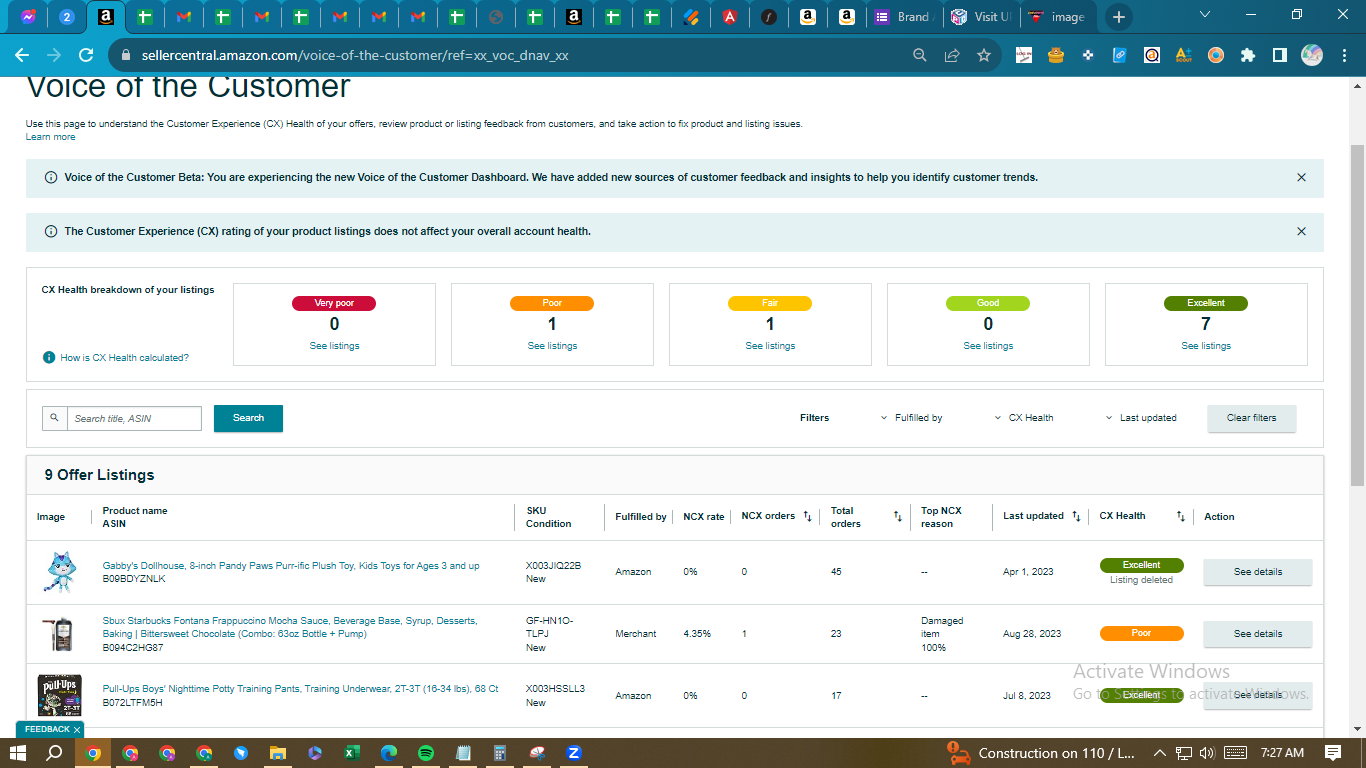Sort listings by CX Health column

[x=1180, y=517]
